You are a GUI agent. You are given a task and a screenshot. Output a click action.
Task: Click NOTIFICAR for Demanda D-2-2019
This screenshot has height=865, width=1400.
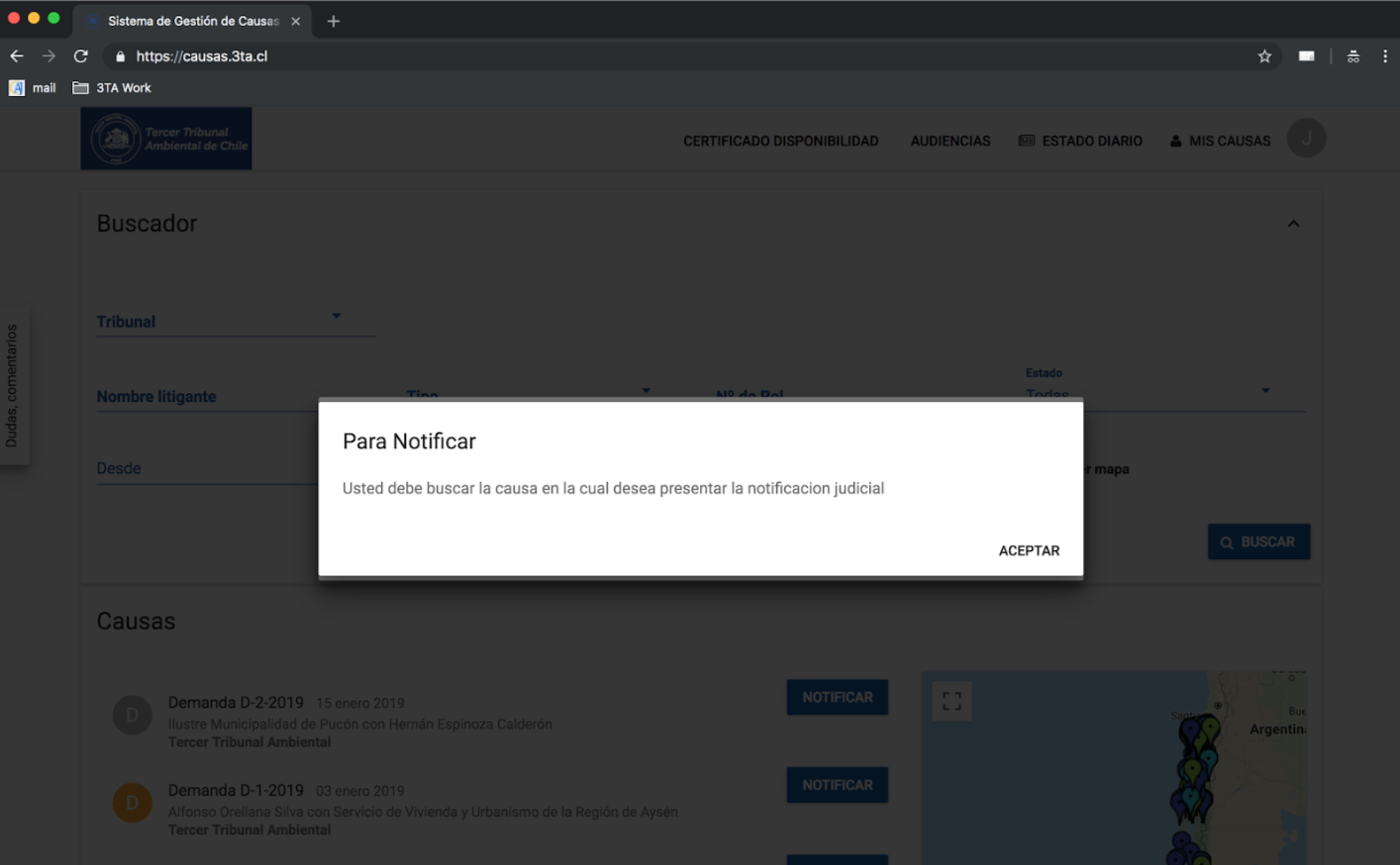tap(837, 698)
